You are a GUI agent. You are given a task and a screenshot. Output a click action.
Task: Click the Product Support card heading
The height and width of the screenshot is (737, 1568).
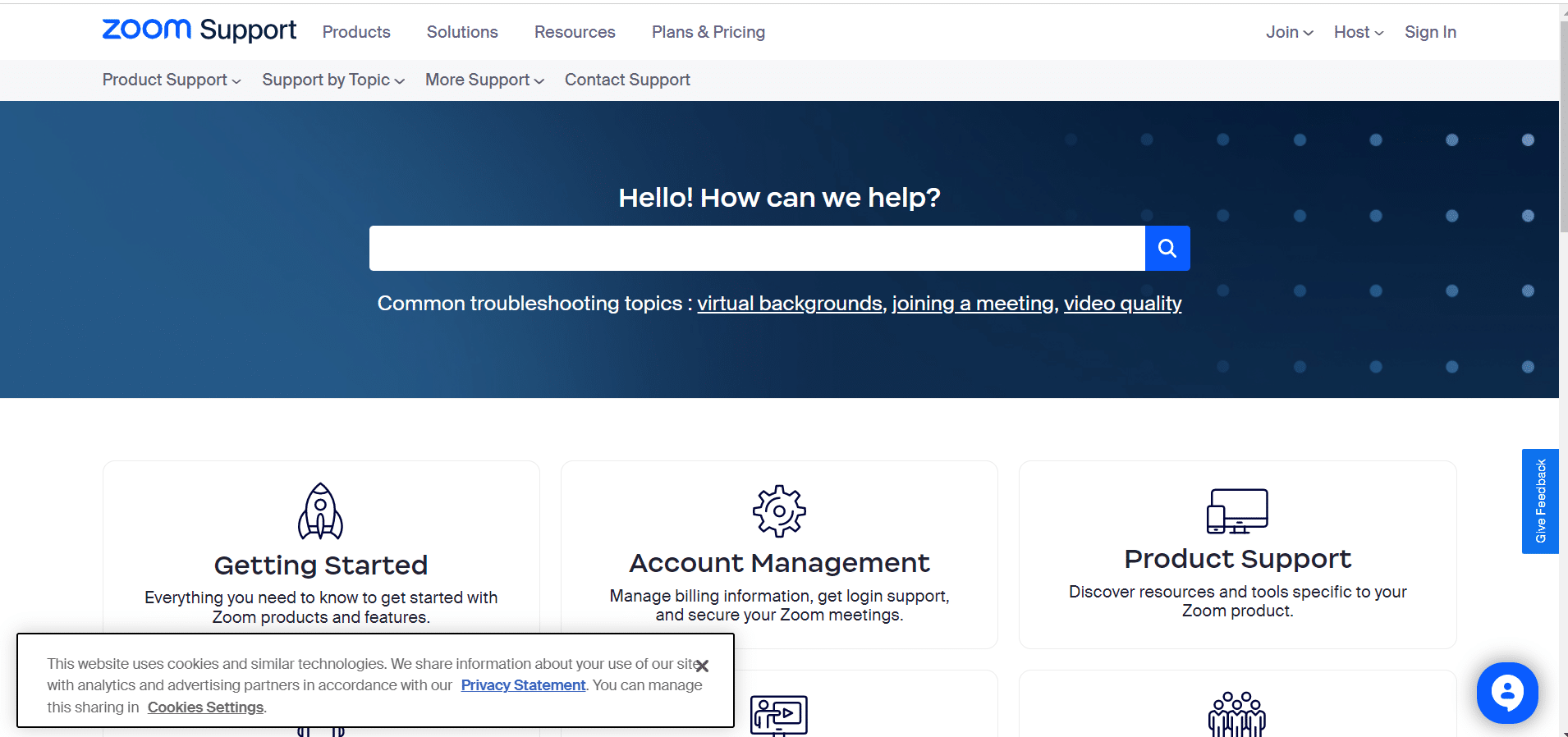1237,559
